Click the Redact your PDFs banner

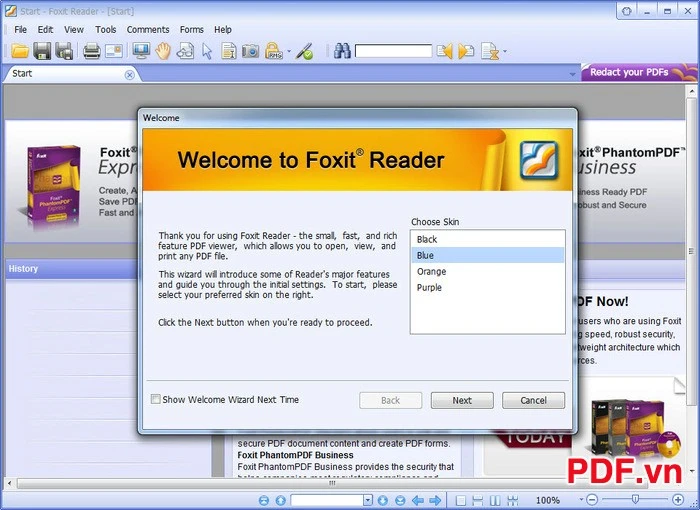tap(639, 72)
